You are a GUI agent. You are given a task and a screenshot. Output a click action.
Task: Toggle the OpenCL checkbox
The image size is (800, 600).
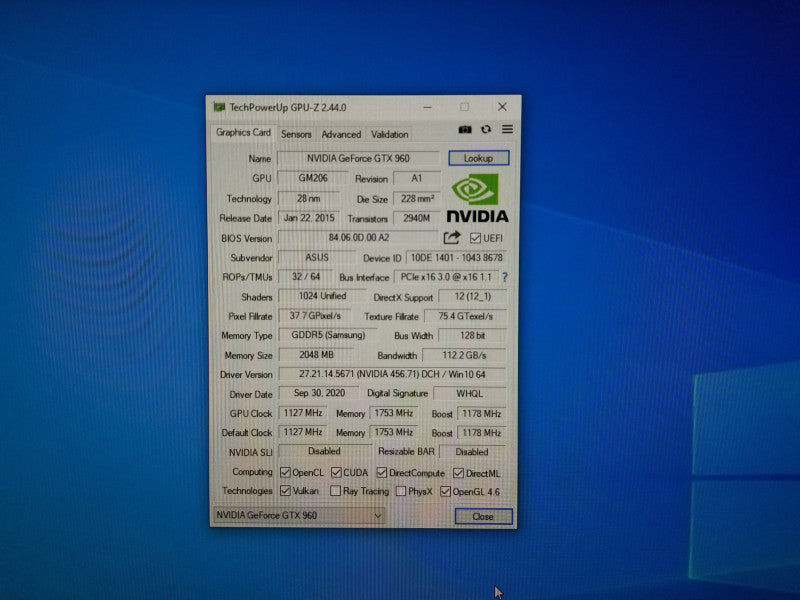coord(286,472)
